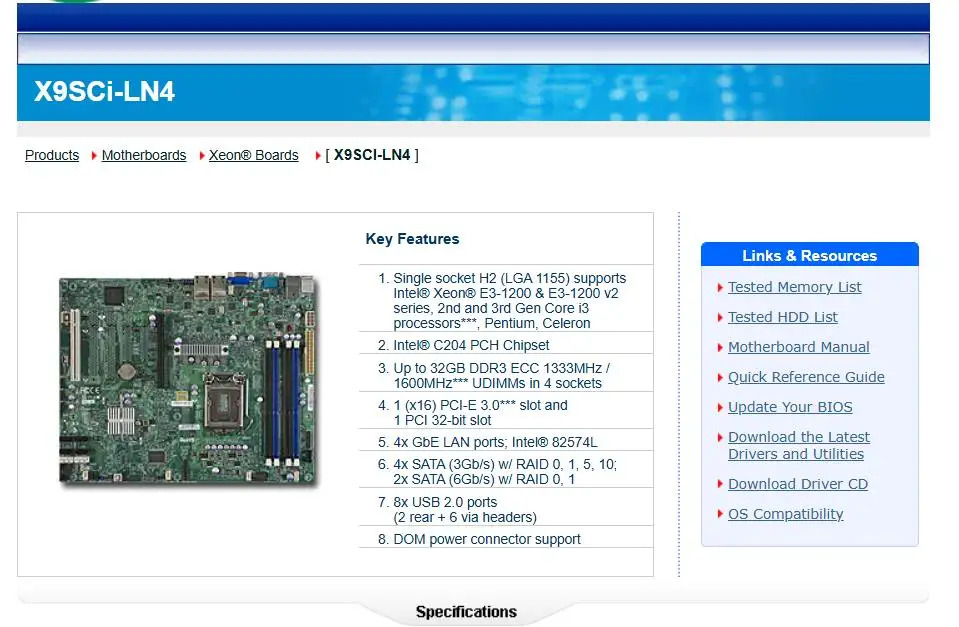959x627 pixels.
Task: Select feature text '2x SATA (6Gb/s) w/ RAID 0, 1'
Action: tap(484, 480)
